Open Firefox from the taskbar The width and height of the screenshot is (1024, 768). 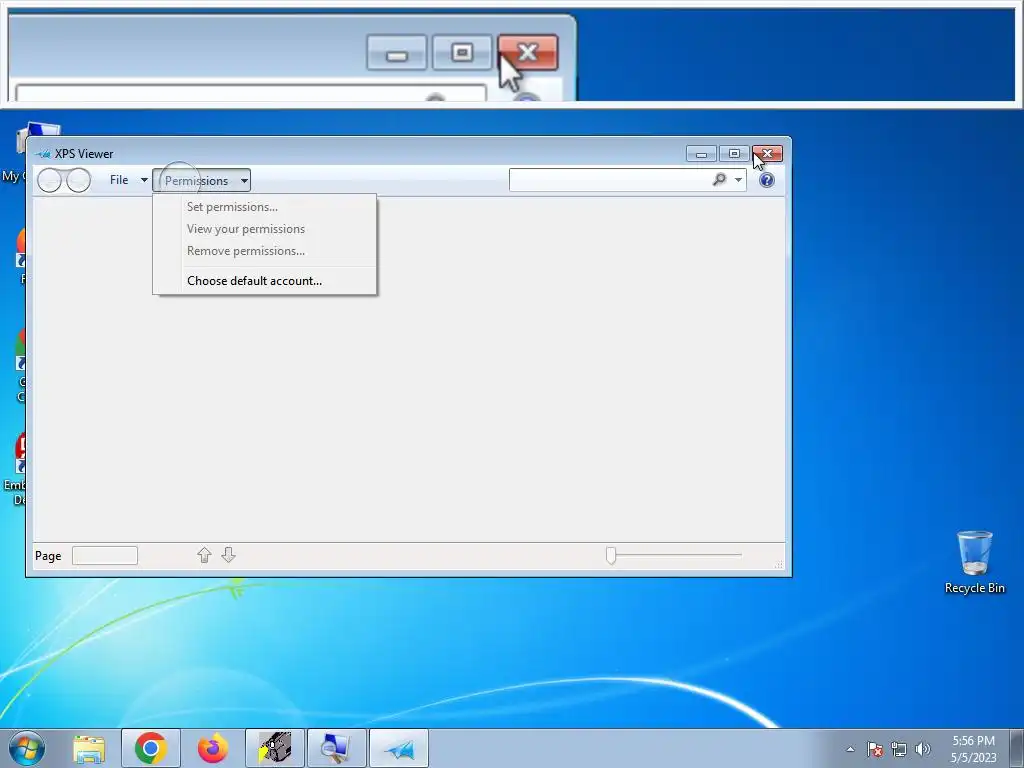(213, 748)
